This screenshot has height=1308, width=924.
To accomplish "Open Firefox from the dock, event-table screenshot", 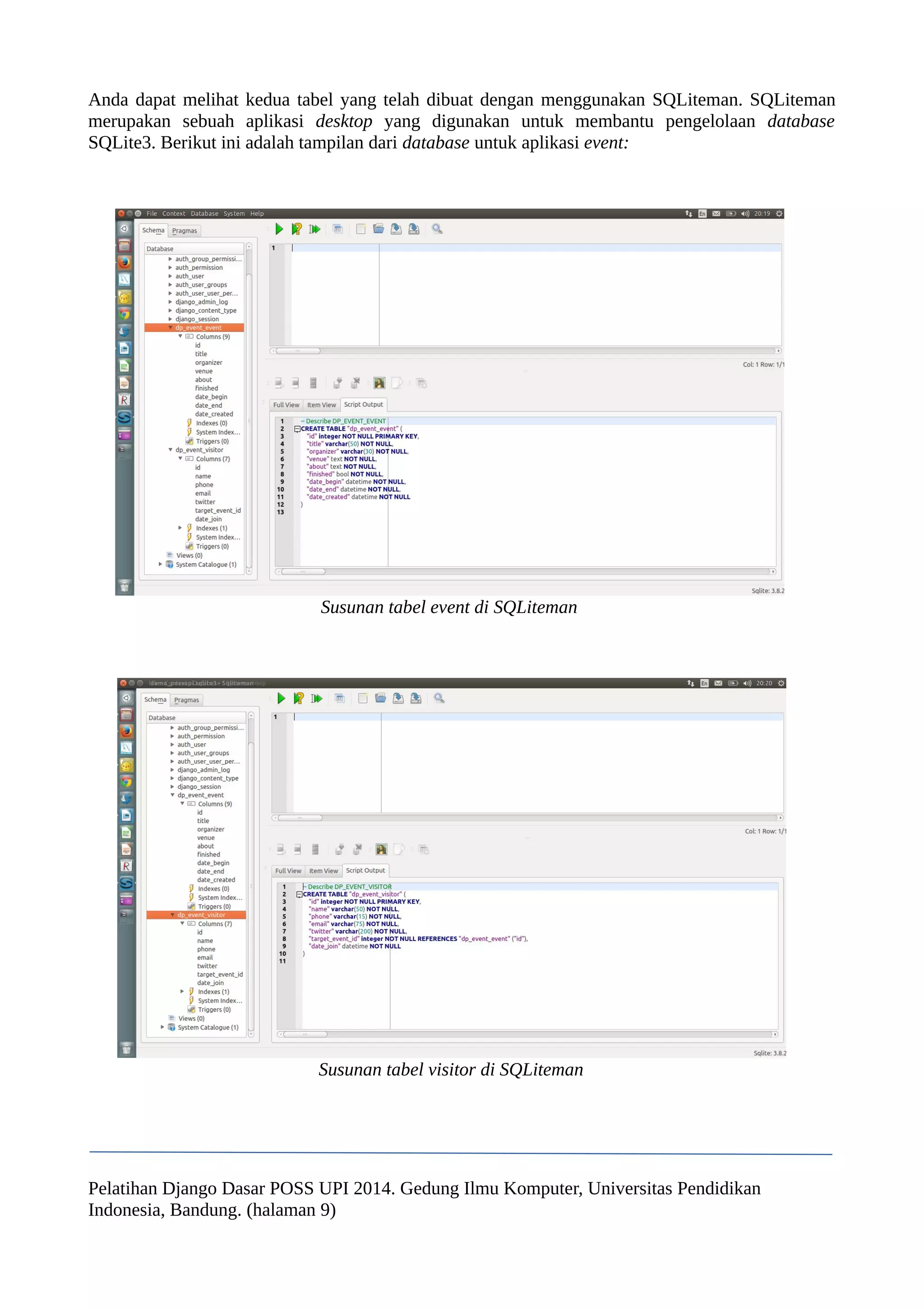I will (x=125, y=263).
